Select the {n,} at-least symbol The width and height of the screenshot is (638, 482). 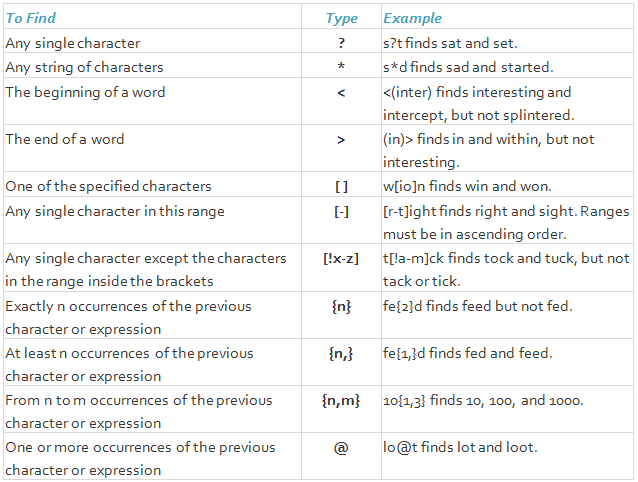click(341, 353)
